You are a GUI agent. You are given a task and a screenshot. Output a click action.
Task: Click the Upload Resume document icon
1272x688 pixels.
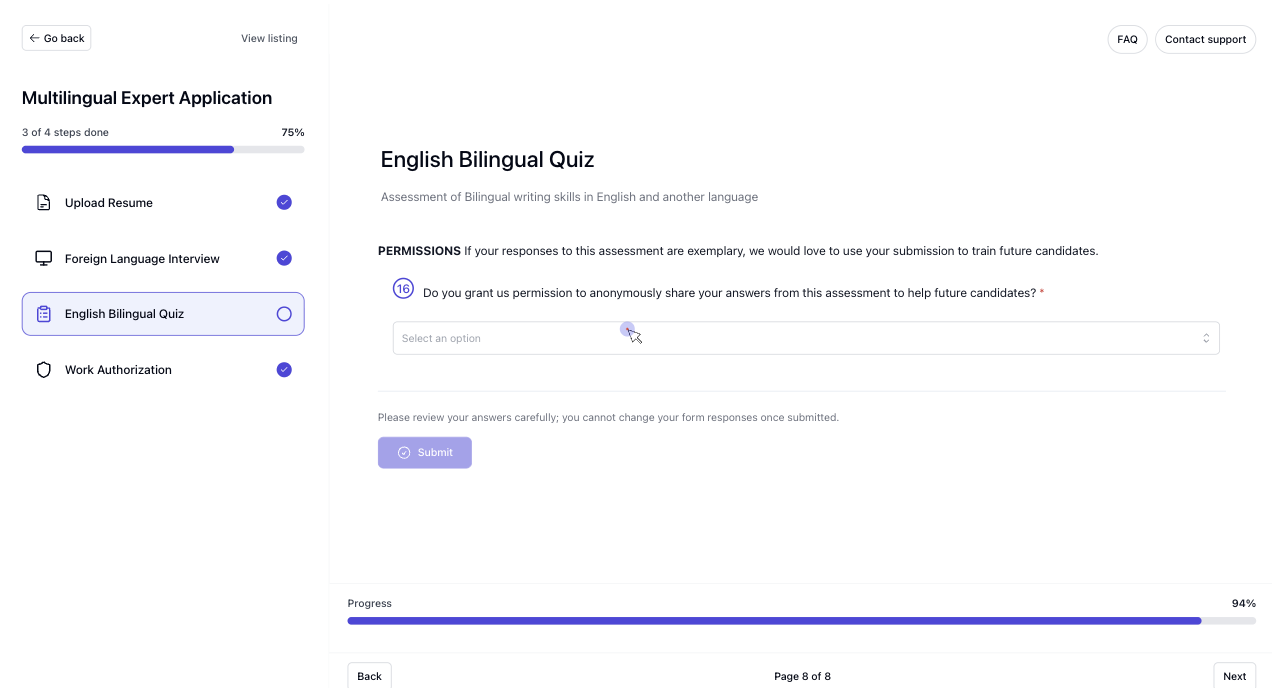click(x=44, y=202)
